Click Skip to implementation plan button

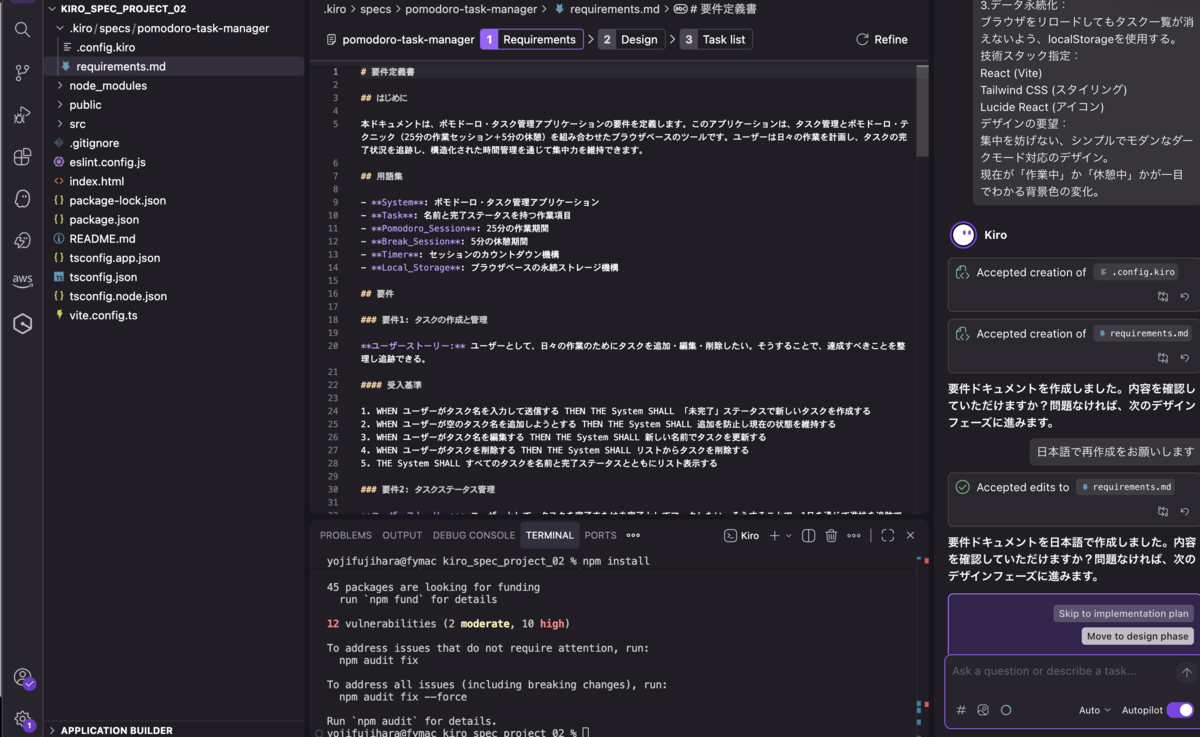click(1123, 614)
